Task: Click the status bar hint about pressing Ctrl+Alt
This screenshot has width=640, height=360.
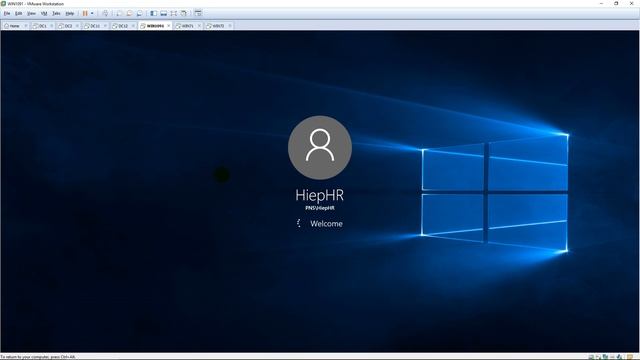Action: (38, 357)
